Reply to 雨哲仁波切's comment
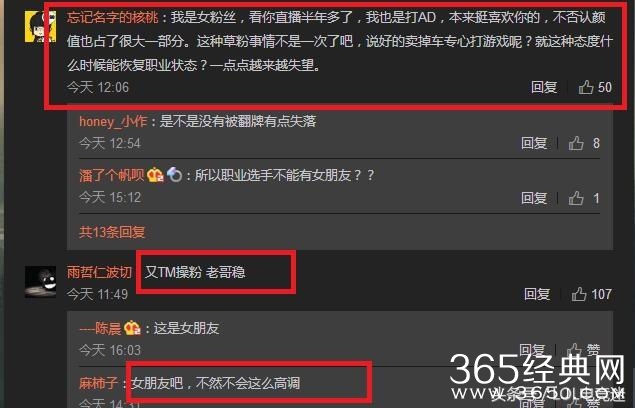This screenshot has height=408, width=635. click(x=537, y=294)
